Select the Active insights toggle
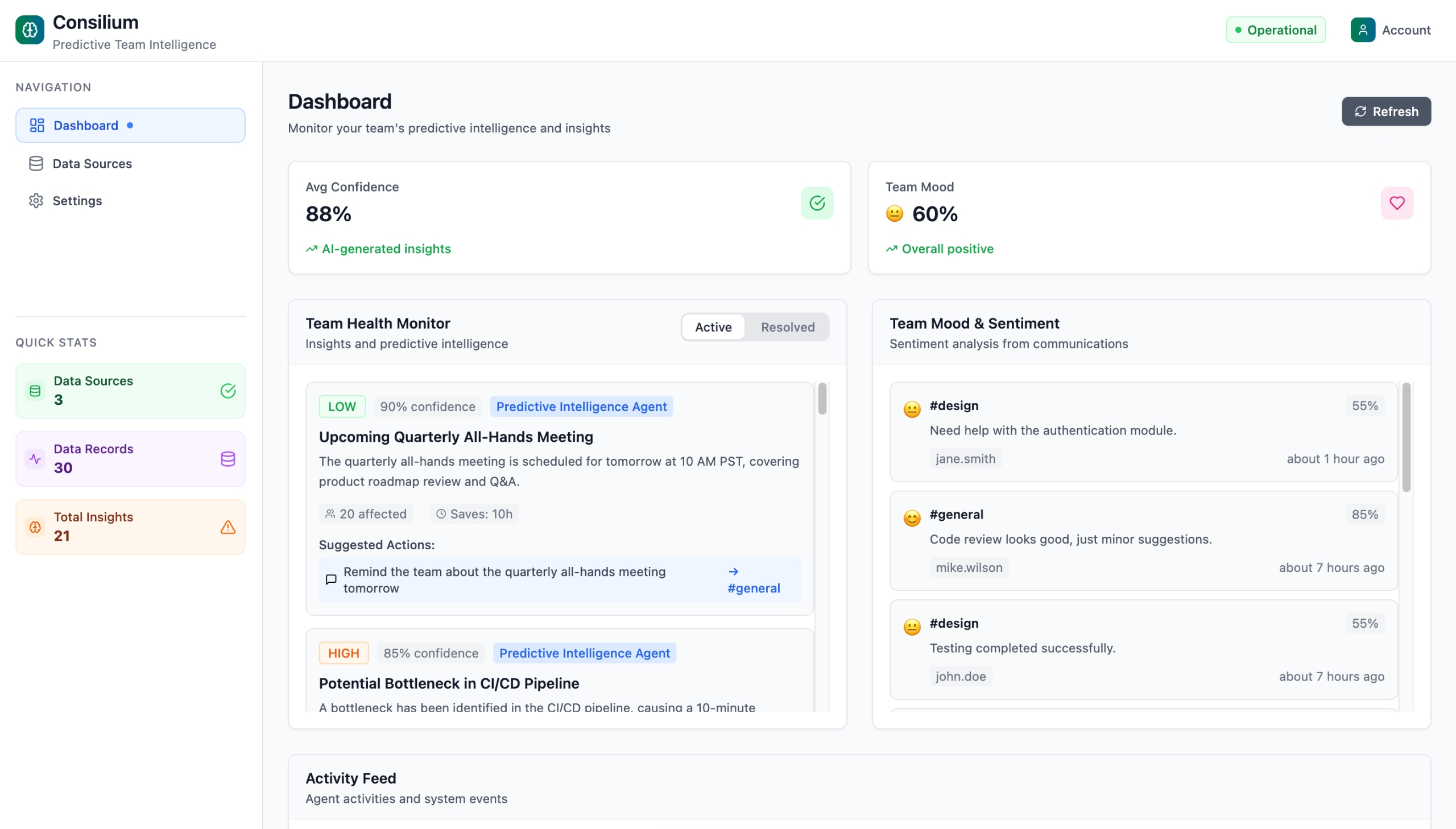 coord(713,327)
